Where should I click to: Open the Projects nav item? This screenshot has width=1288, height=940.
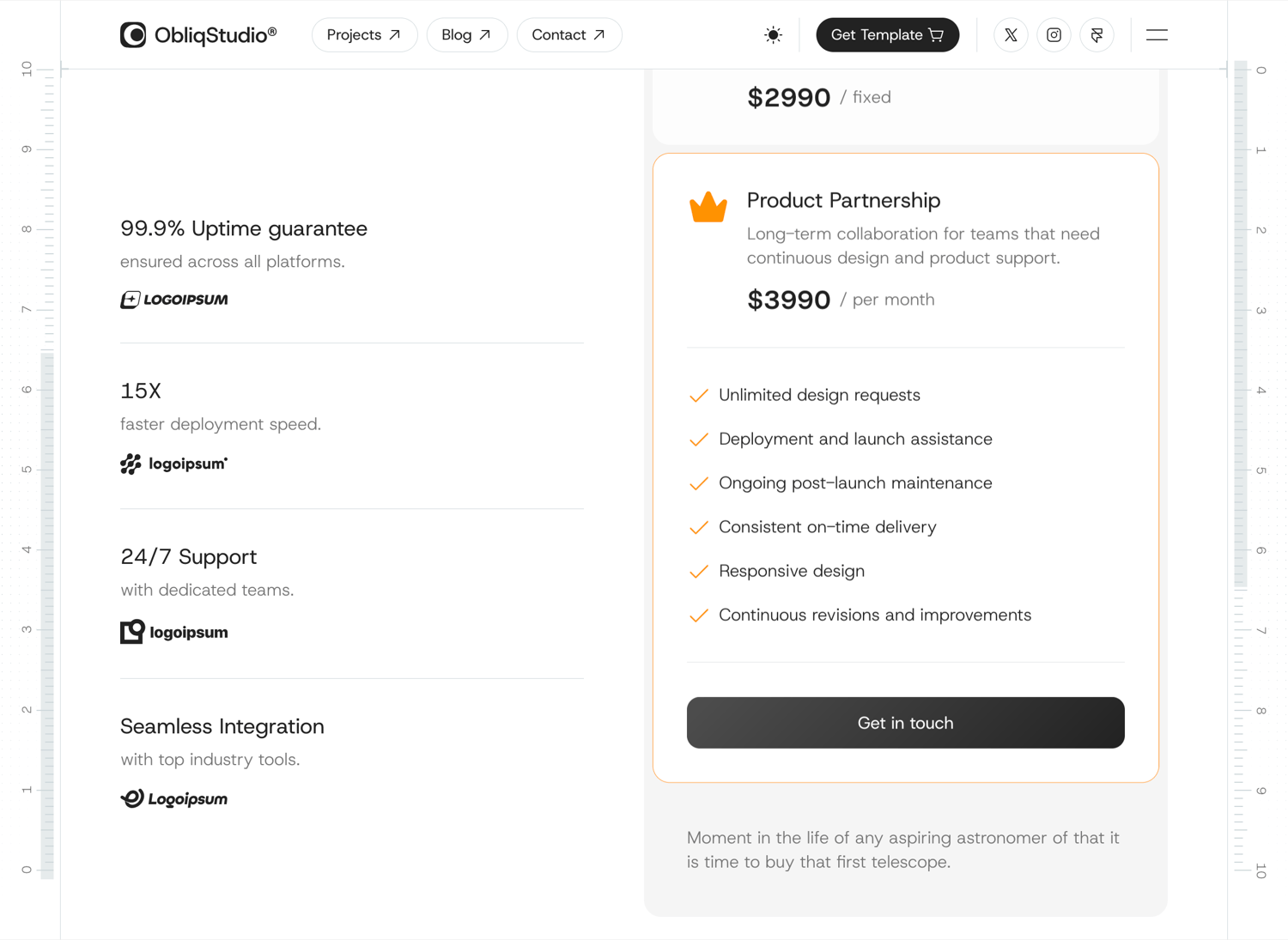click(364, 35)
